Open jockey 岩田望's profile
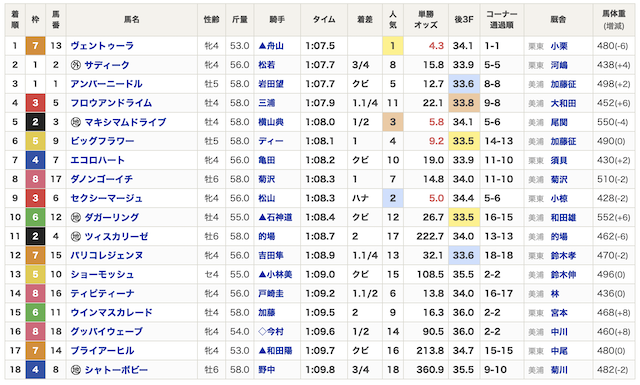Image resolution: width=640 pixels, height=385 pixels. point(271,84)
